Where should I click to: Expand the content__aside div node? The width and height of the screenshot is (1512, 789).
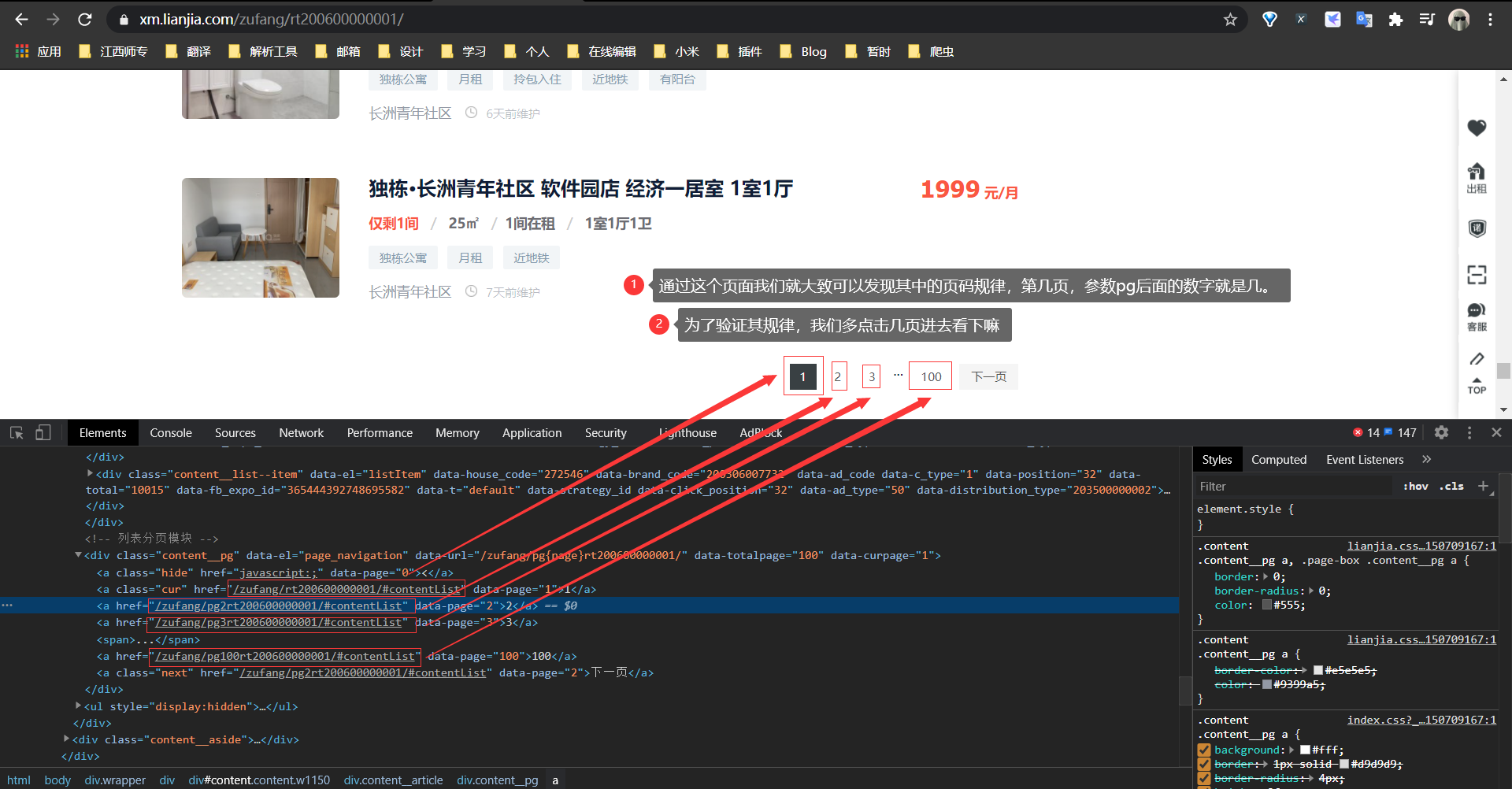(66, 739)
